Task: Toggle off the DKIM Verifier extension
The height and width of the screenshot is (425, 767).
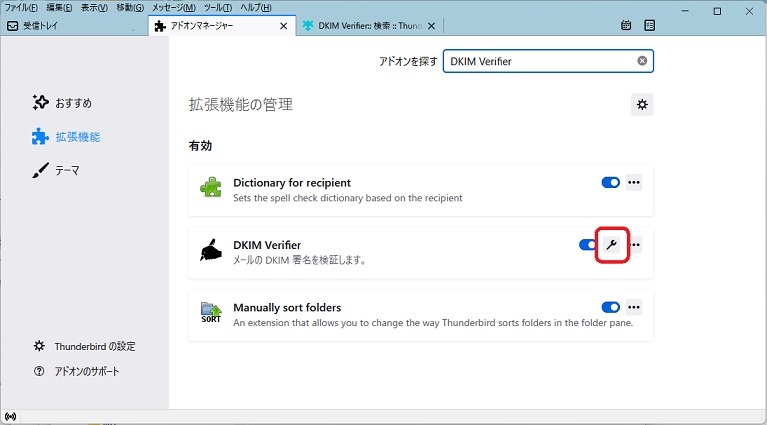Action: [588, 245]
